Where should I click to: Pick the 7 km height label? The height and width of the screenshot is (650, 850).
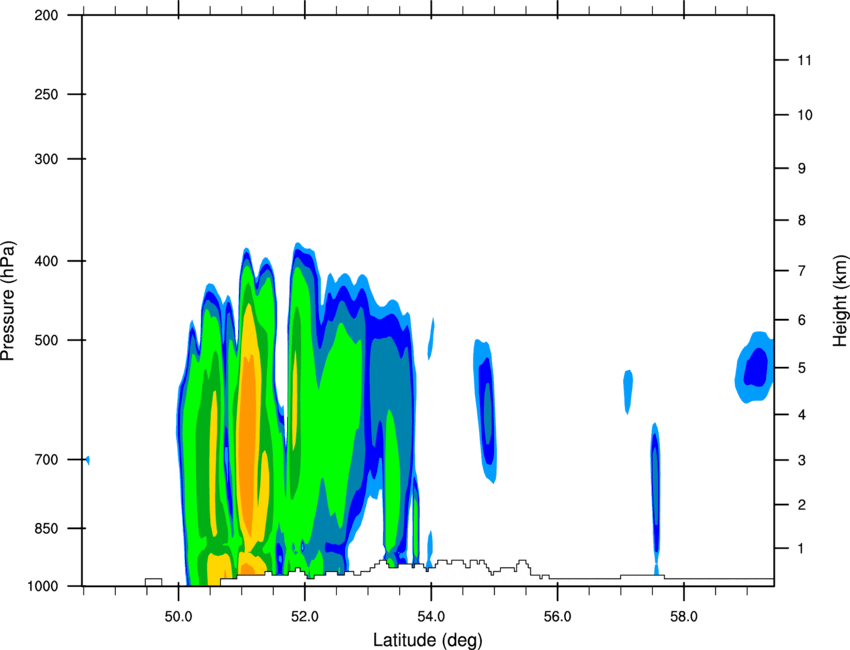[802, 270]
